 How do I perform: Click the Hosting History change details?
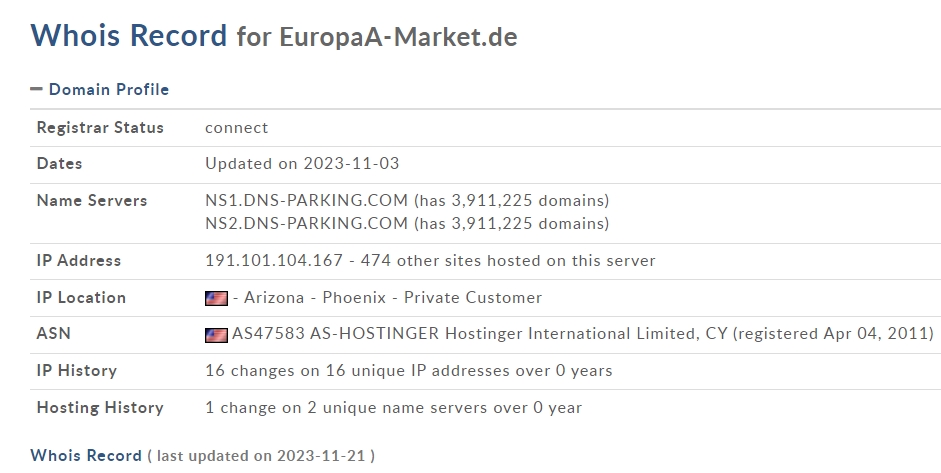(x=393, y=408)
